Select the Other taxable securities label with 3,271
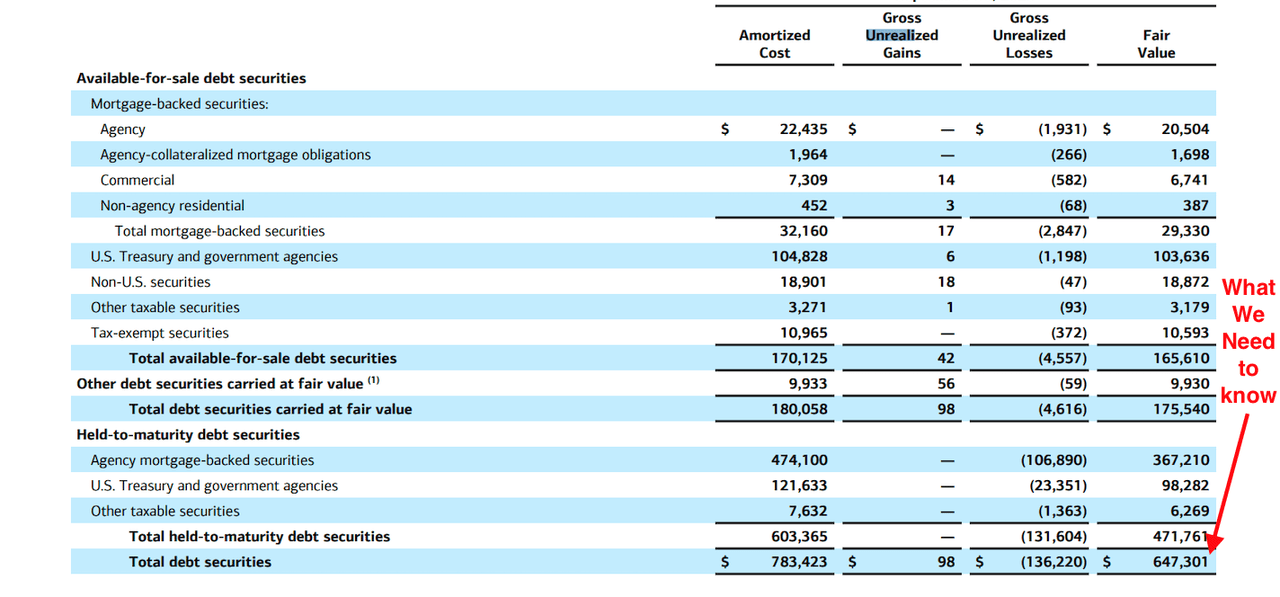1280x597 pixels. click(x=165, y=307)
